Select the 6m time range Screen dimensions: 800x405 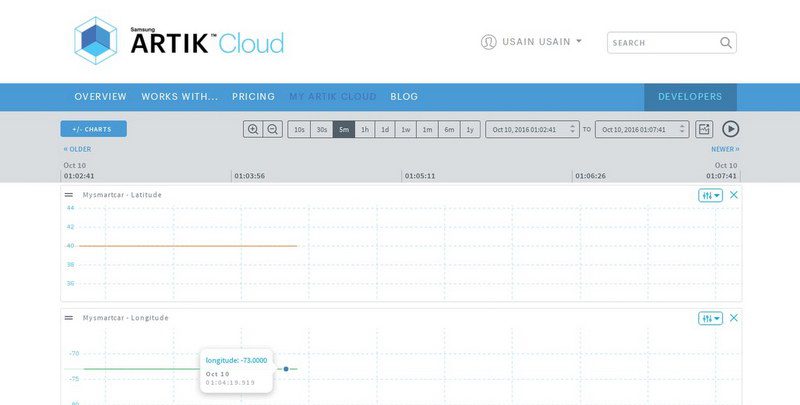[449, 130]
